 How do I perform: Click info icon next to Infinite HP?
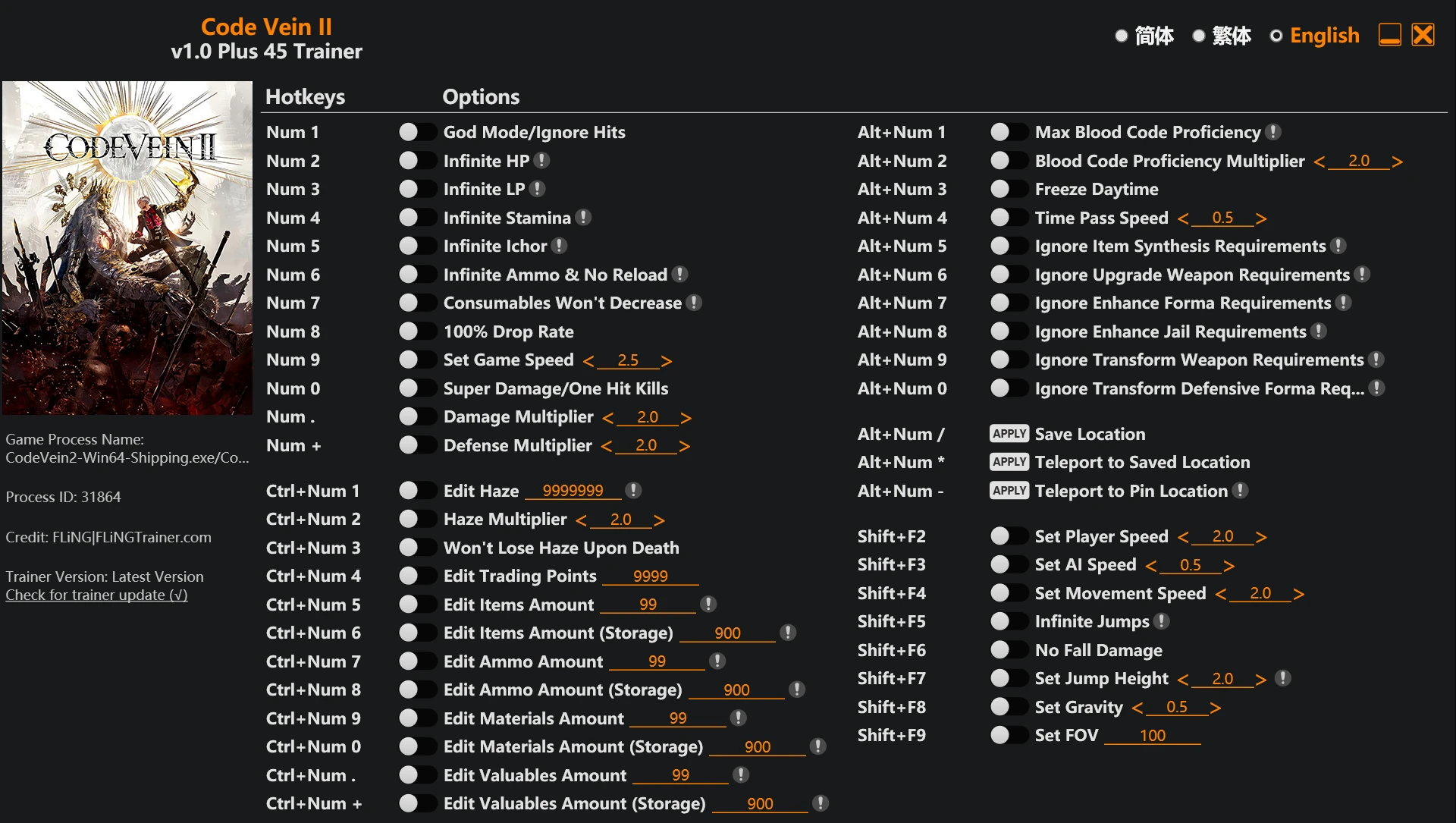click(541, 161)
